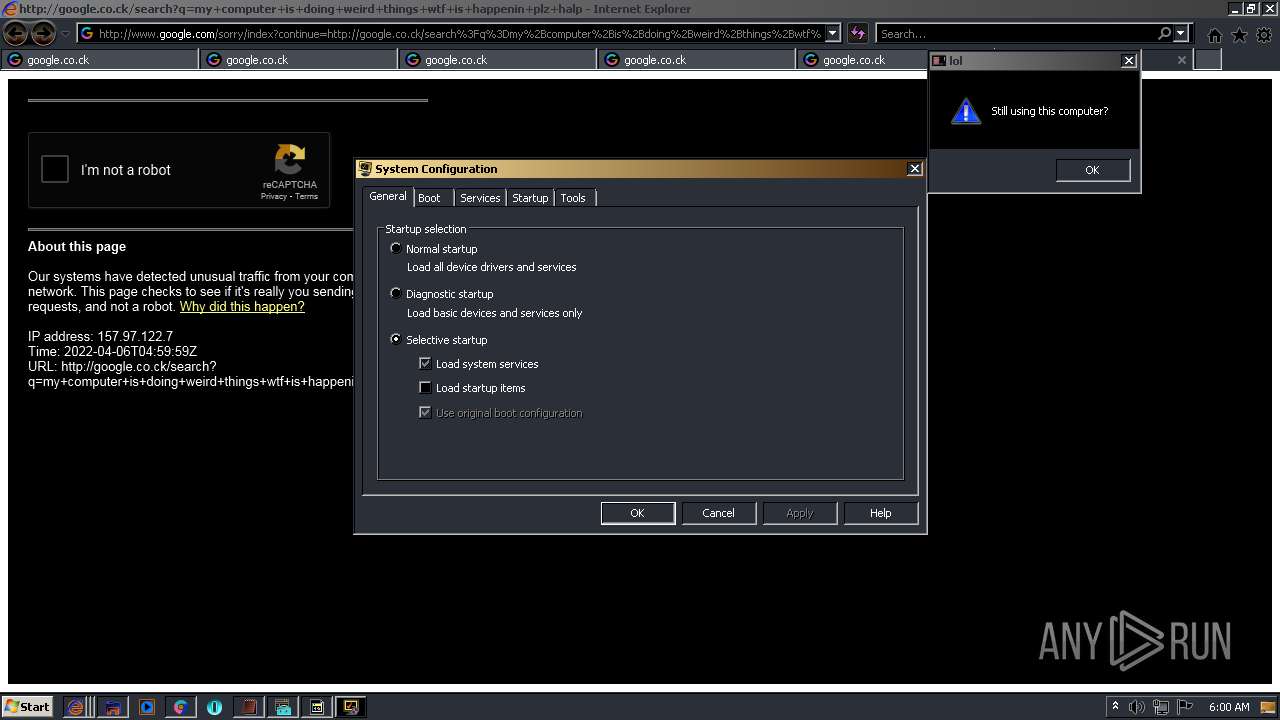The image size is (1280, 720).
Task: Click the blue warning triangle icon
Action: pos(965,111)
